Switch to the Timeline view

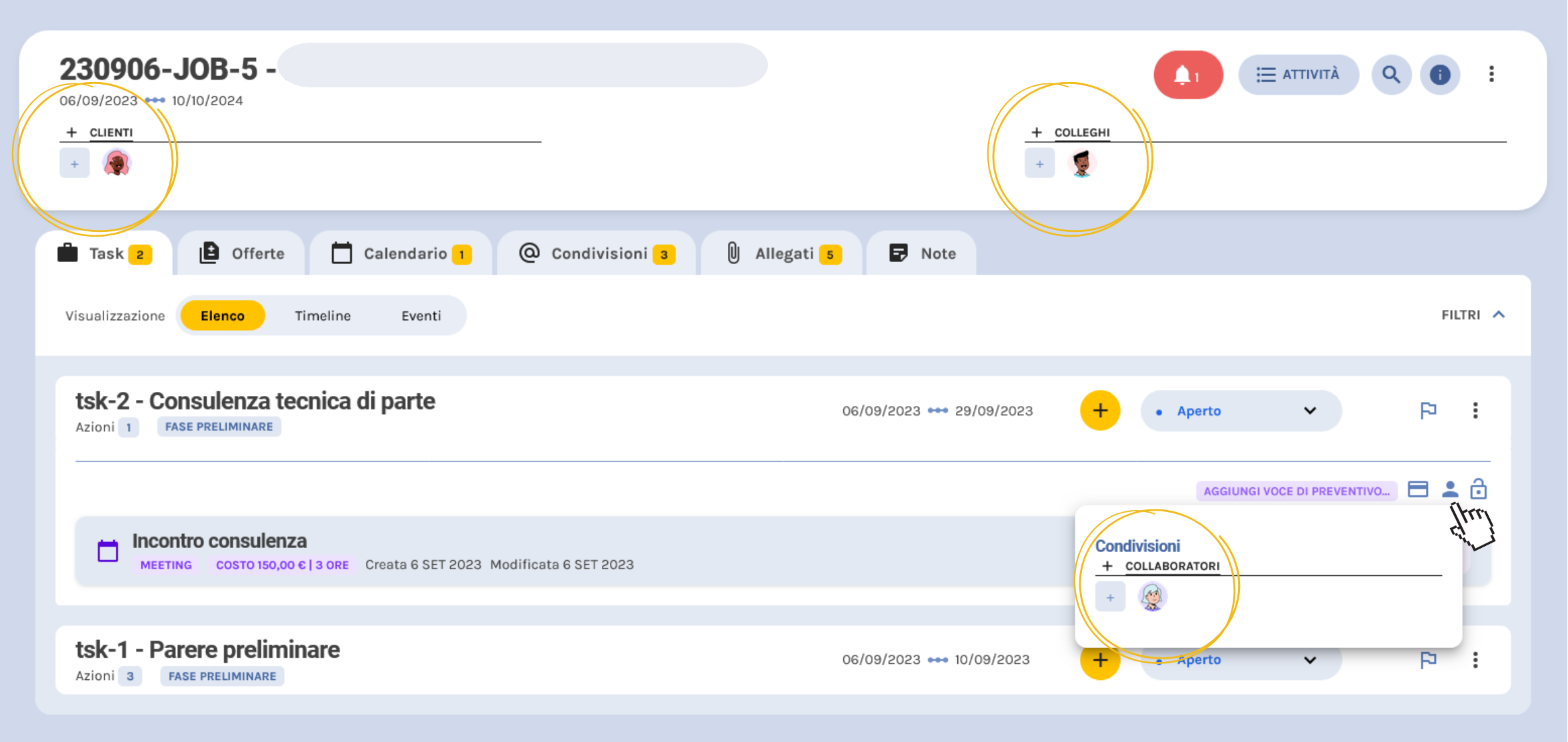click(x=323, y=315)
